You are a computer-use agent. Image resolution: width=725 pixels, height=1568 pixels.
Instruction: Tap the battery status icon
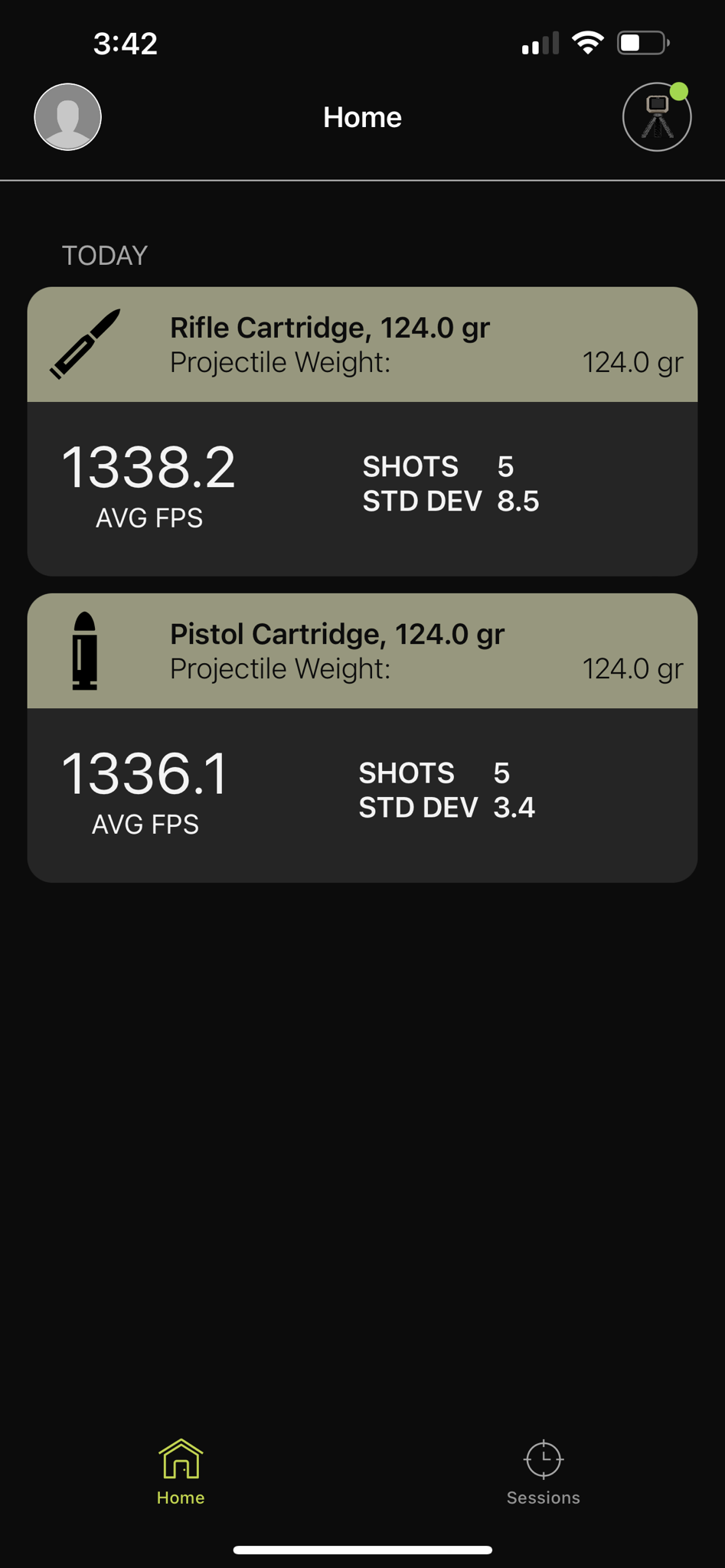(x=644, y=43)
